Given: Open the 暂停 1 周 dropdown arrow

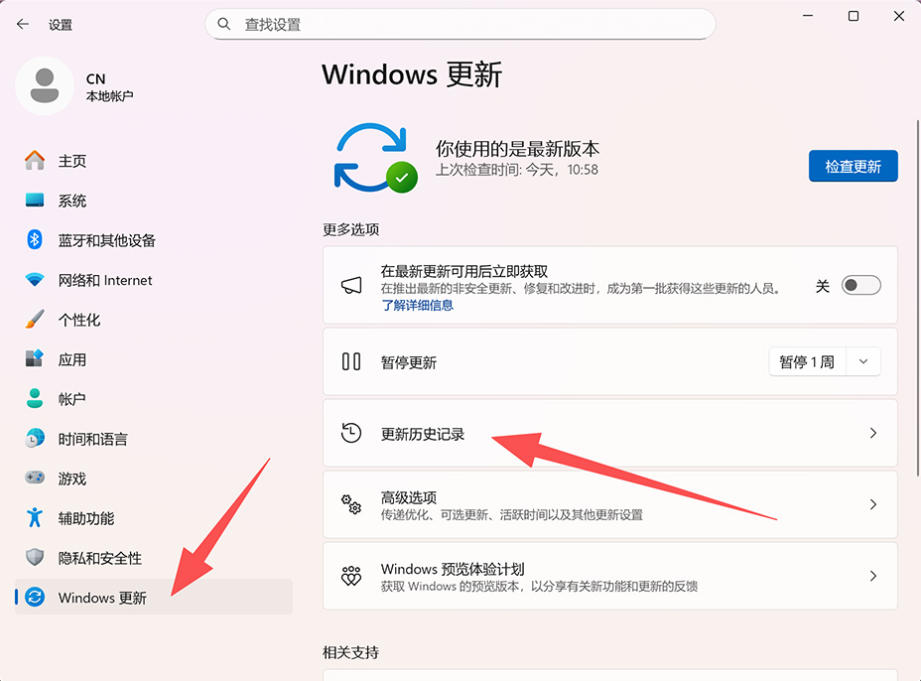Looking at the screenshot, I should pyautogui.click(x=864, y=362).
